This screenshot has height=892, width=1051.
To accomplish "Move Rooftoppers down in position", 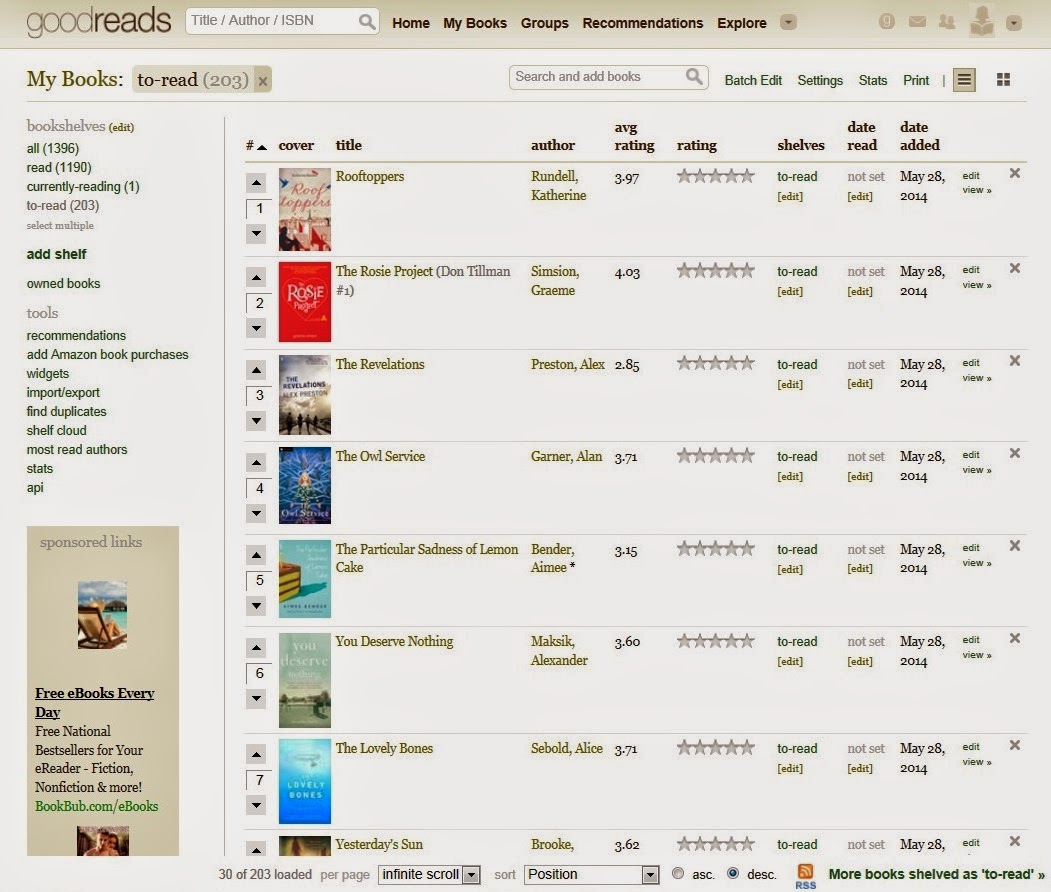I will point(257,233).
